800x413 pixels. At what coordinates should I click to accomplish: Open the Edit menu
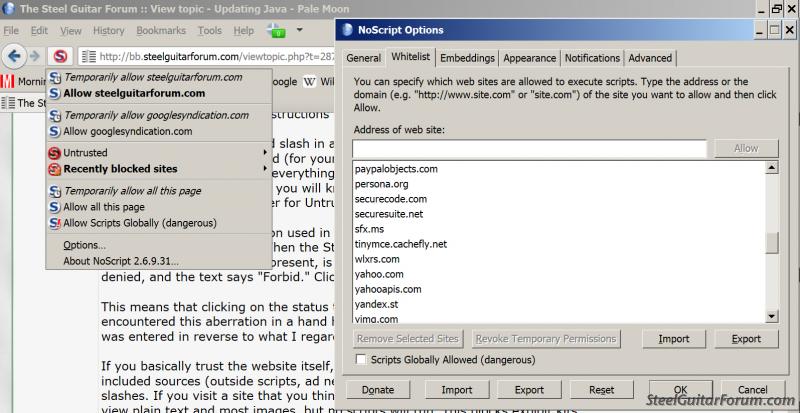click(39, 31)
